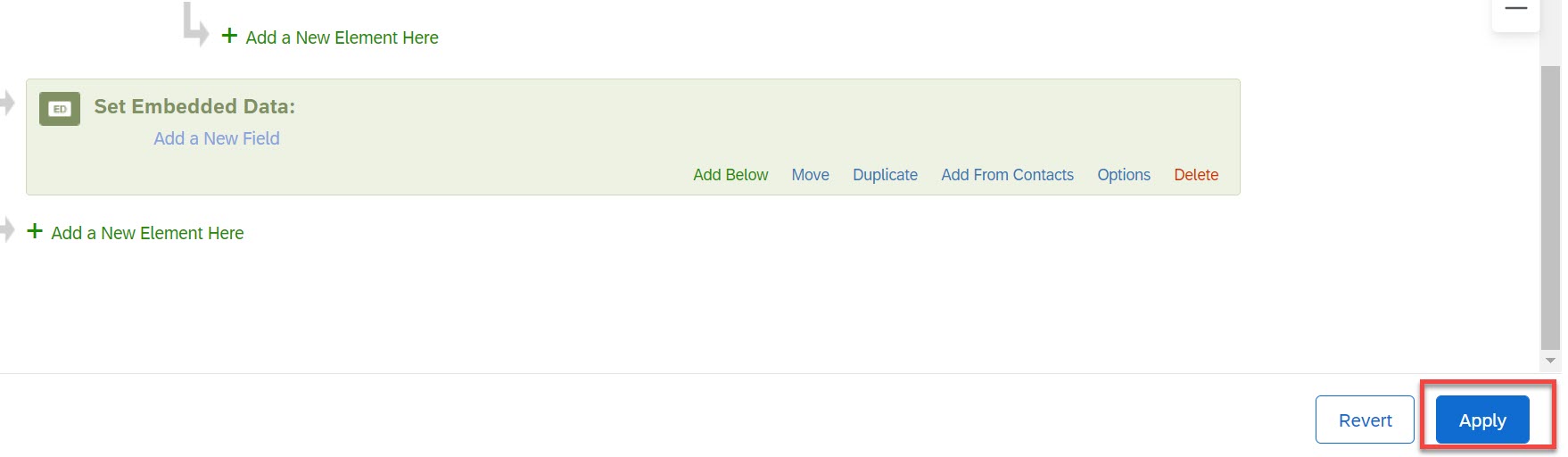Choose Add Below on the embedded data block
This screenshot has height=457, width=1568.
click(730, 175)
